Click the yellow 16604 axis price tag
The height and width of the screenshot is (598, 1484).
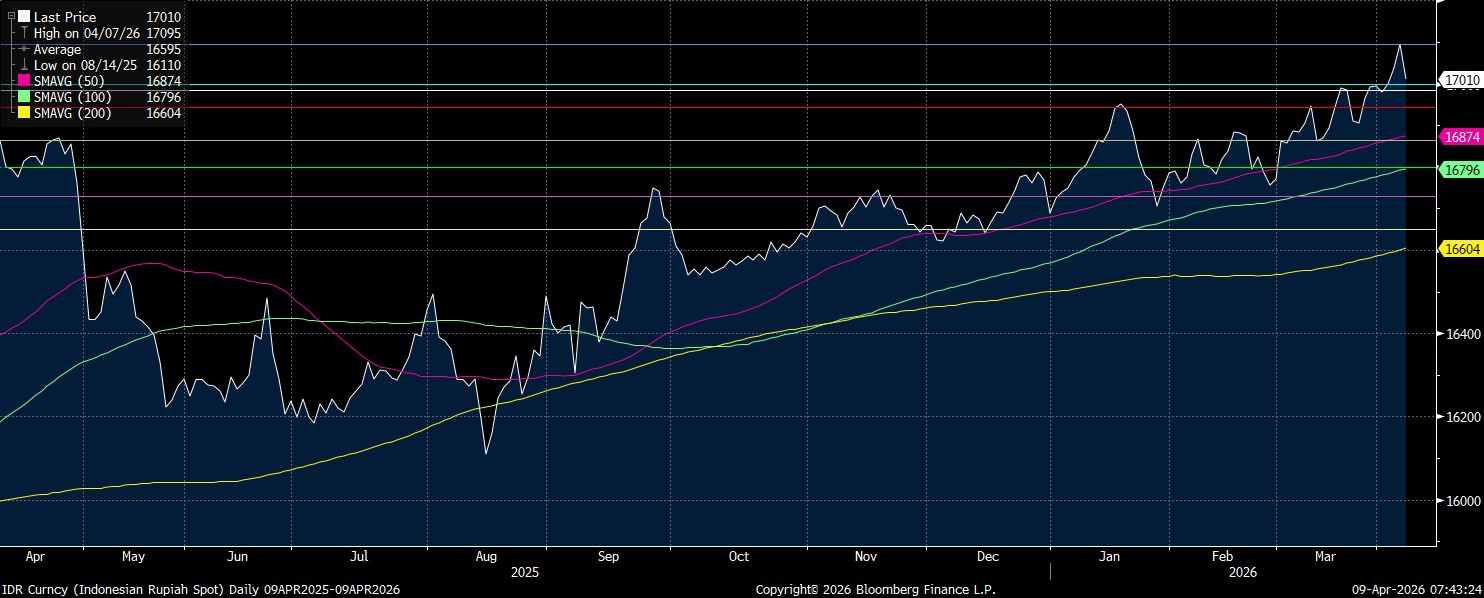[x=1461, y=248]
